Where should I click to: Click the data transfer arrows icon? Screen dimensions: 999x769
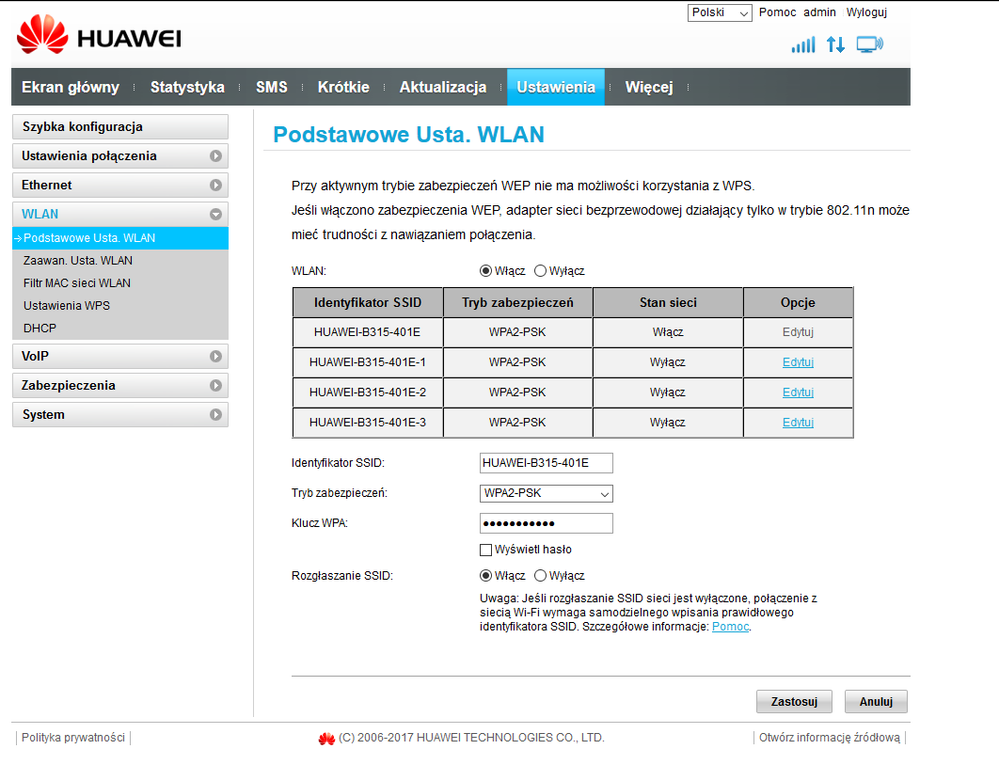click(x=835, y=45)
